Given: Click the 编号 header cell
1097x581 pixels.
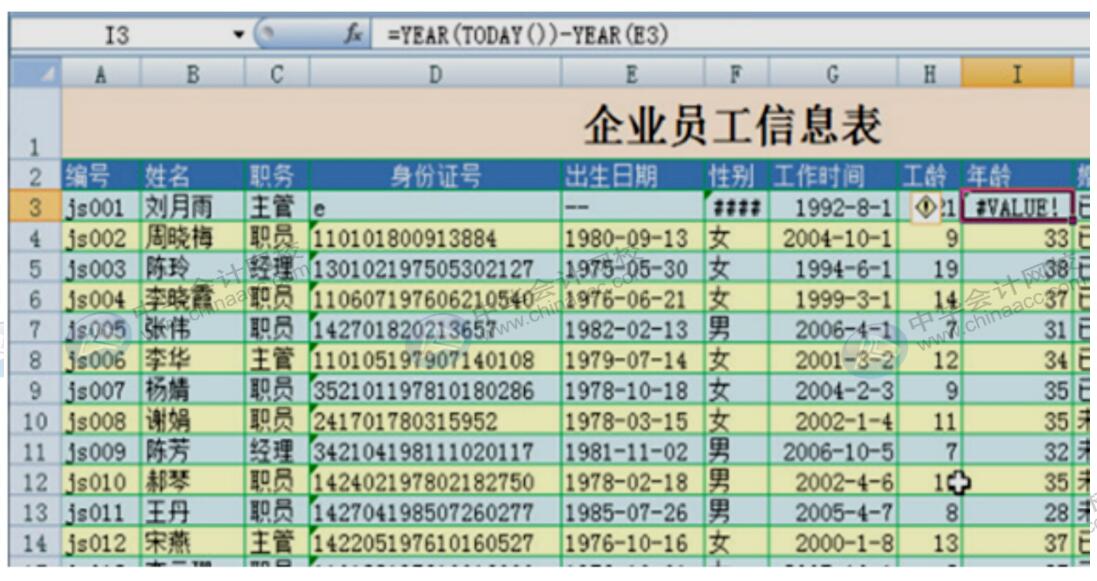Looking at the screenshot, I should tap(101, 176).
